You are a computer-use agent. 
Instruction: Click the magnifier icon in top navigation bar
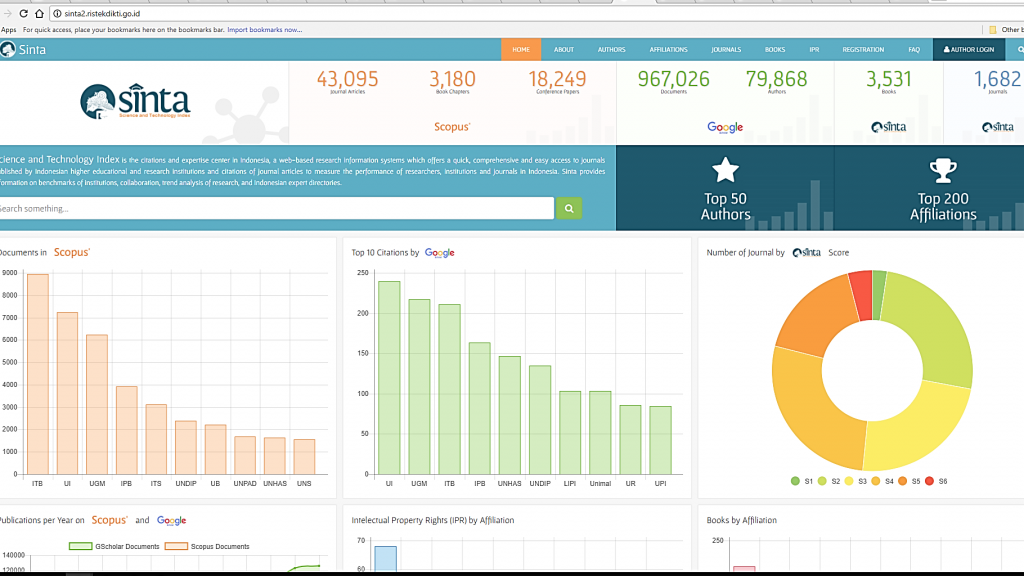coord(1019,49)
